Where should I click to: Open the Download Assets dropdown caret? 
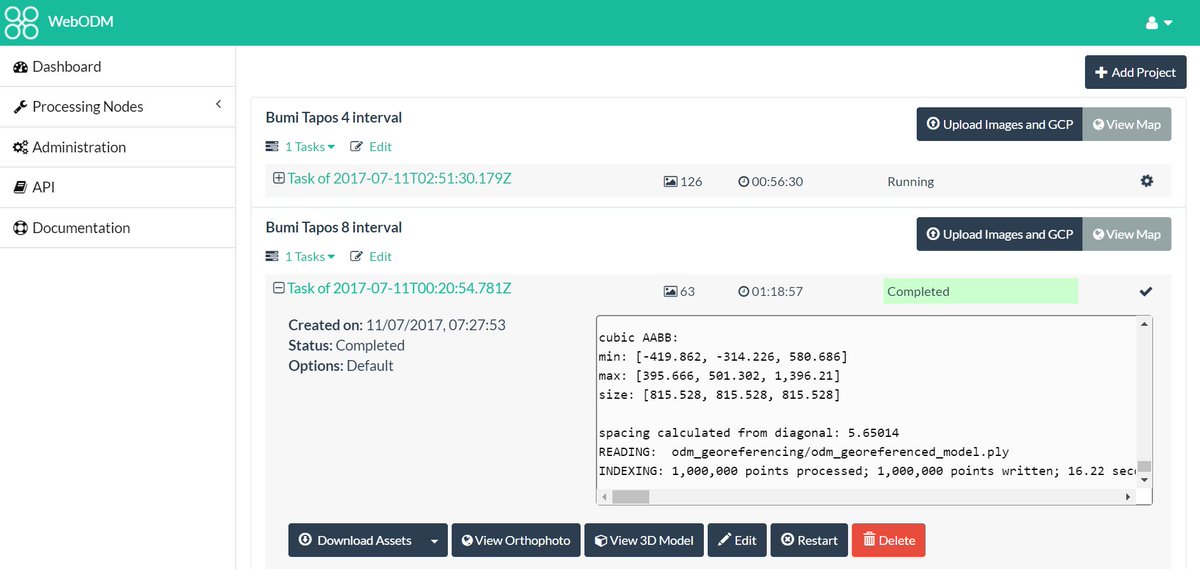point(434,540)
